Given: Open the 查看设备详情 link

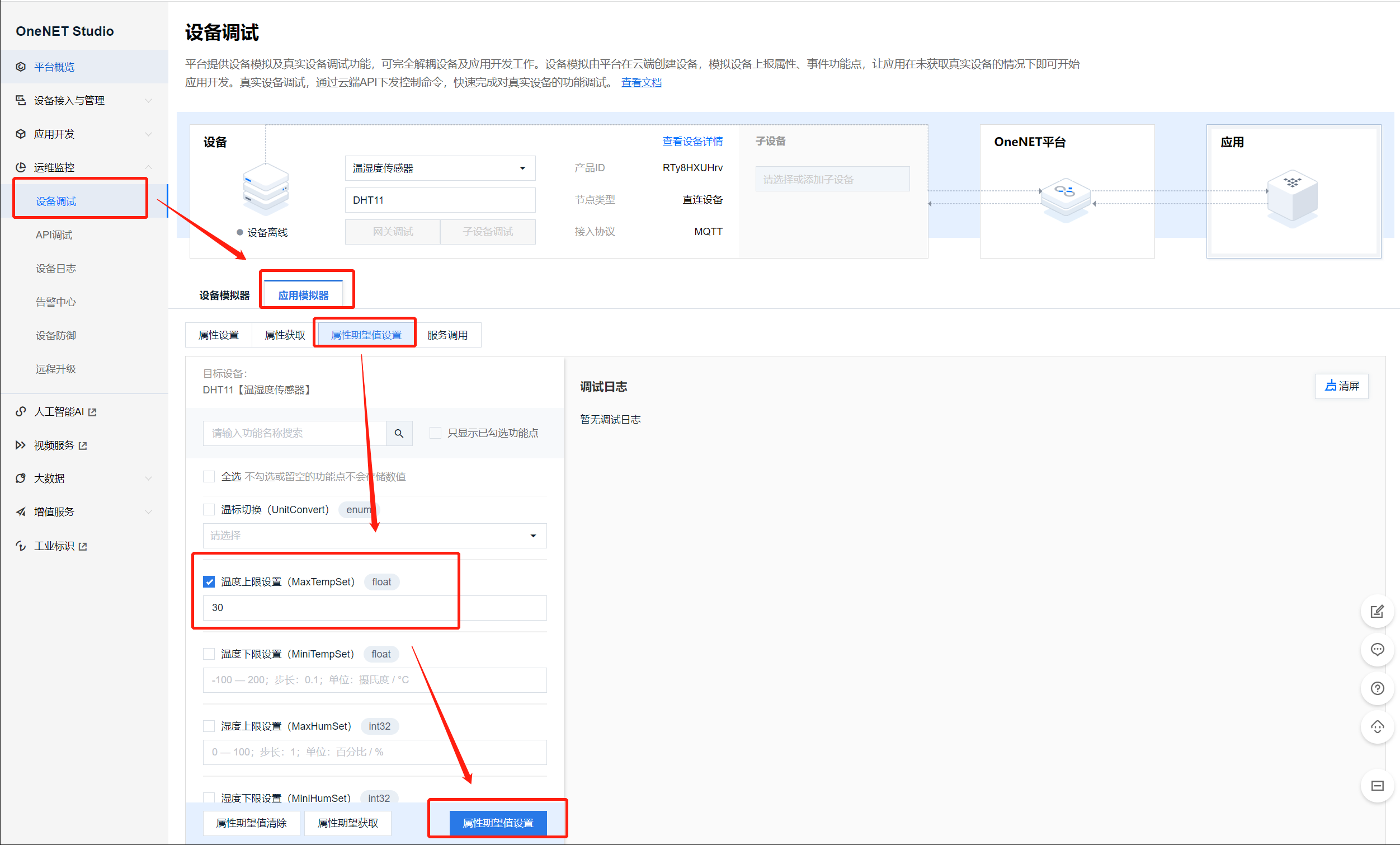Looking at the screenshot, I should coord(692,141).
